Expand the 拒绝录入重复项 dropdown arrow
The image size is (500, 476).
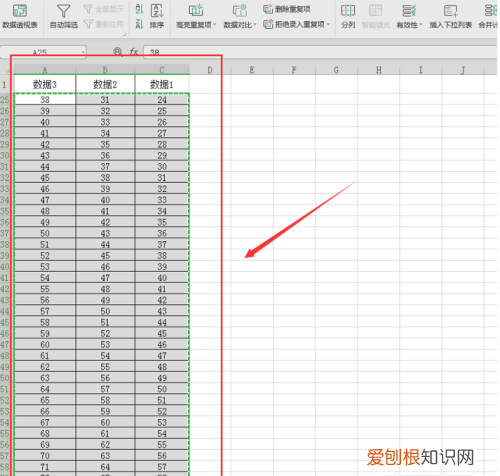pos(328,24)
